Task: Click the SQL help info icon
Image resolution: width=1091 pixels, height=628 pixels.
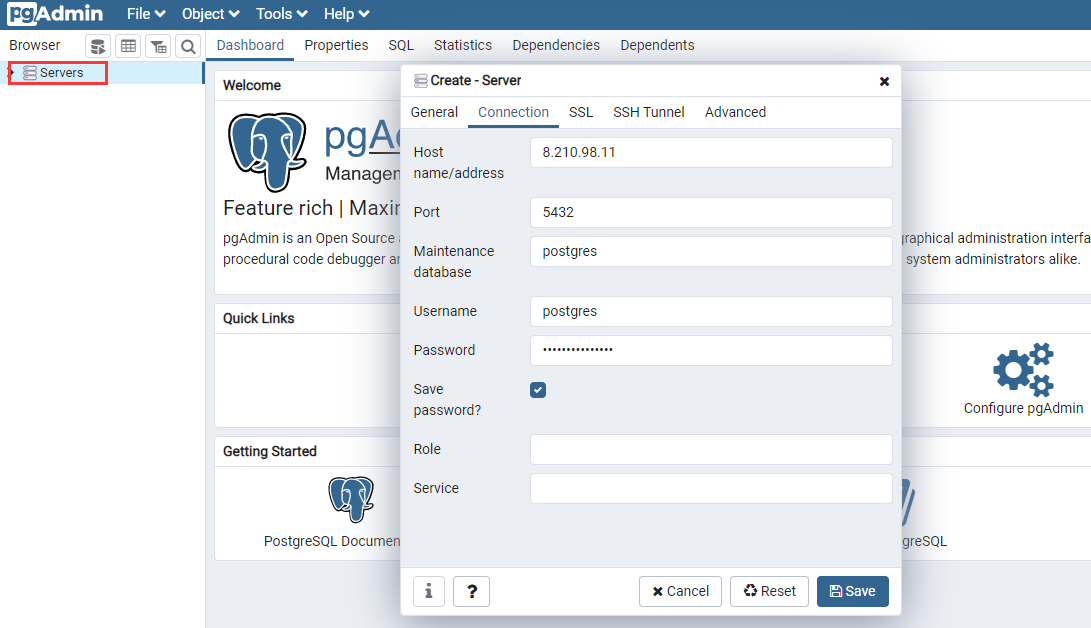Action: pos(429,591)
